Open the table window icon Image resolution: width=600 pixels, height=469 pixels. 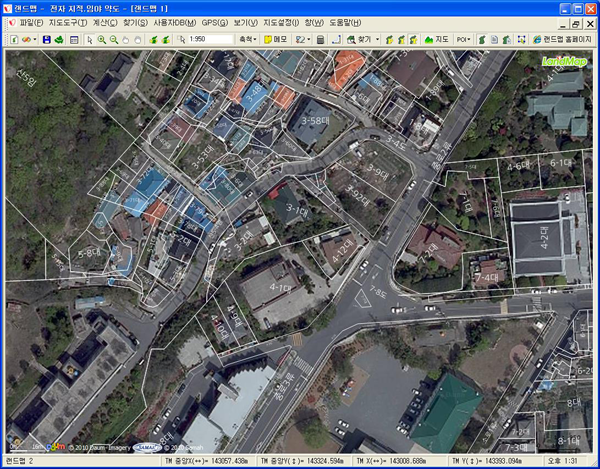[74, 39]
